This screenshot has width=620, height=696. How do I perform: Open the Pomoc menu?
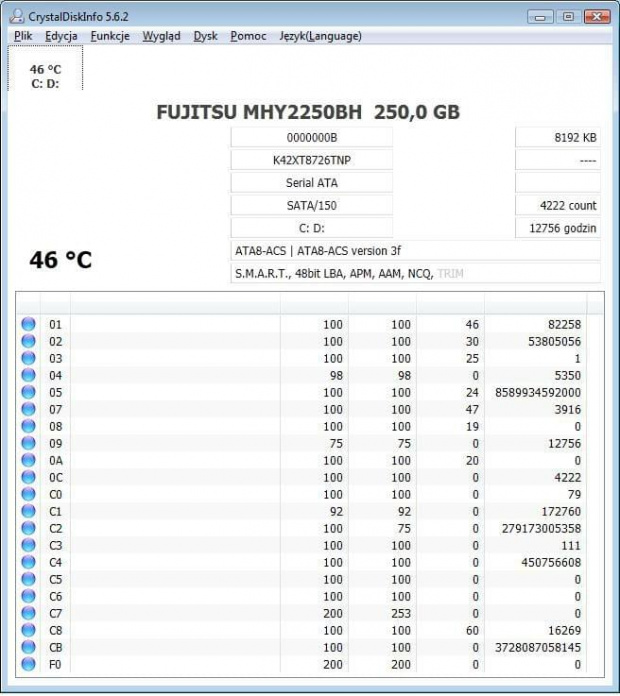point(248,36)
